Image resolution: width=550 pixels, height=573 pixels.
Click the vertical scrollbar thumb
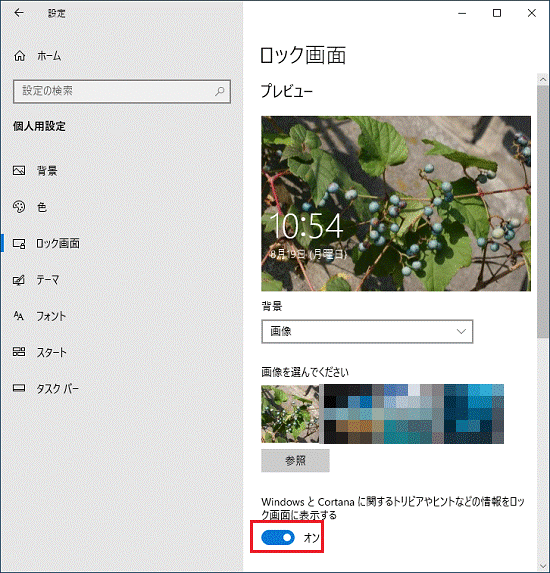coord(543,212)
